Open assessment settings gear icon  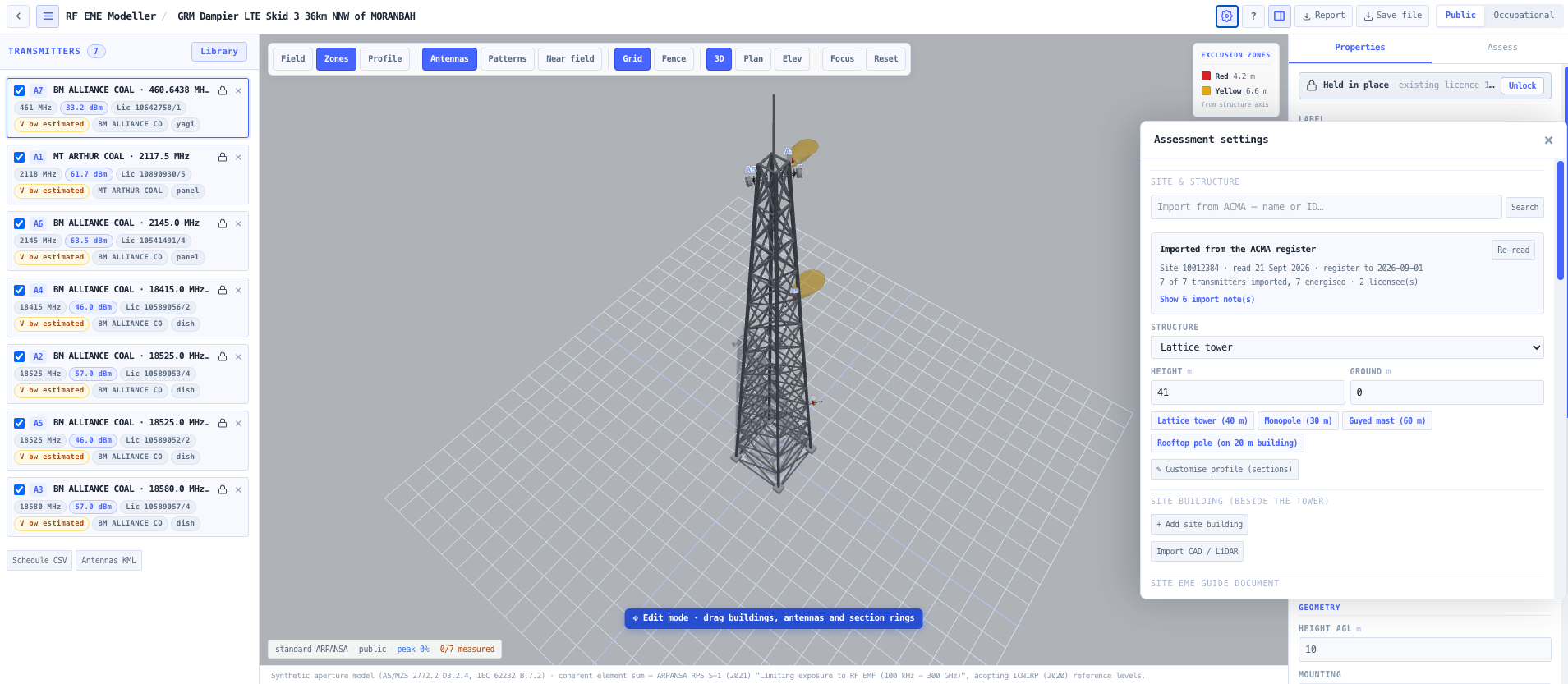1226,16
